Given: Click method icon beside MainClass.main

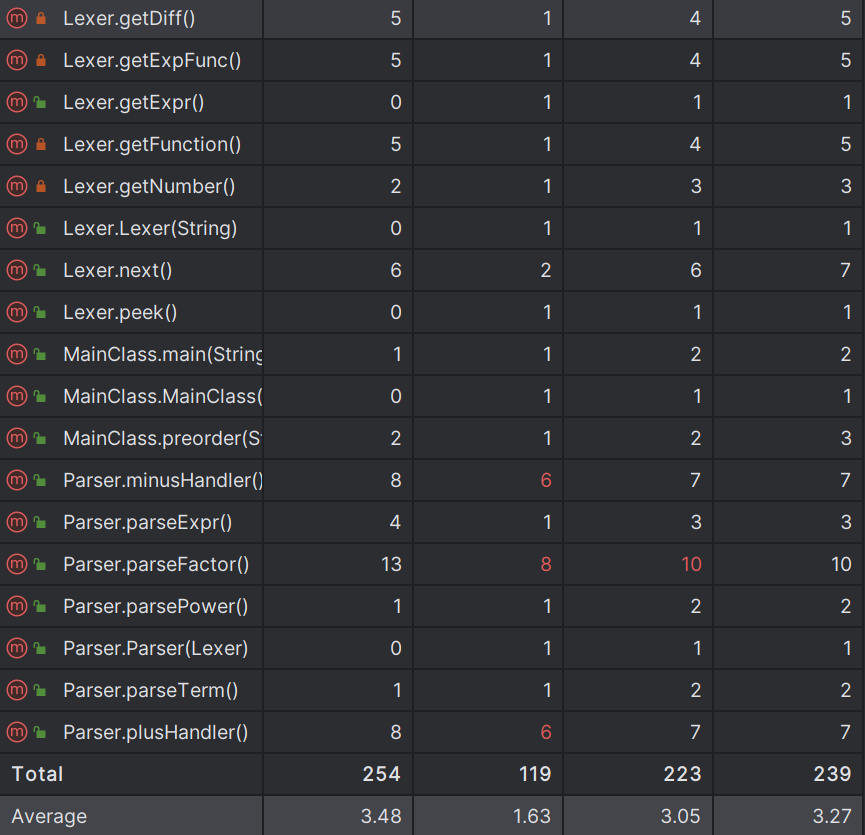Looking at the screenshot, I should pyautogui.click(x=17, y=354).
